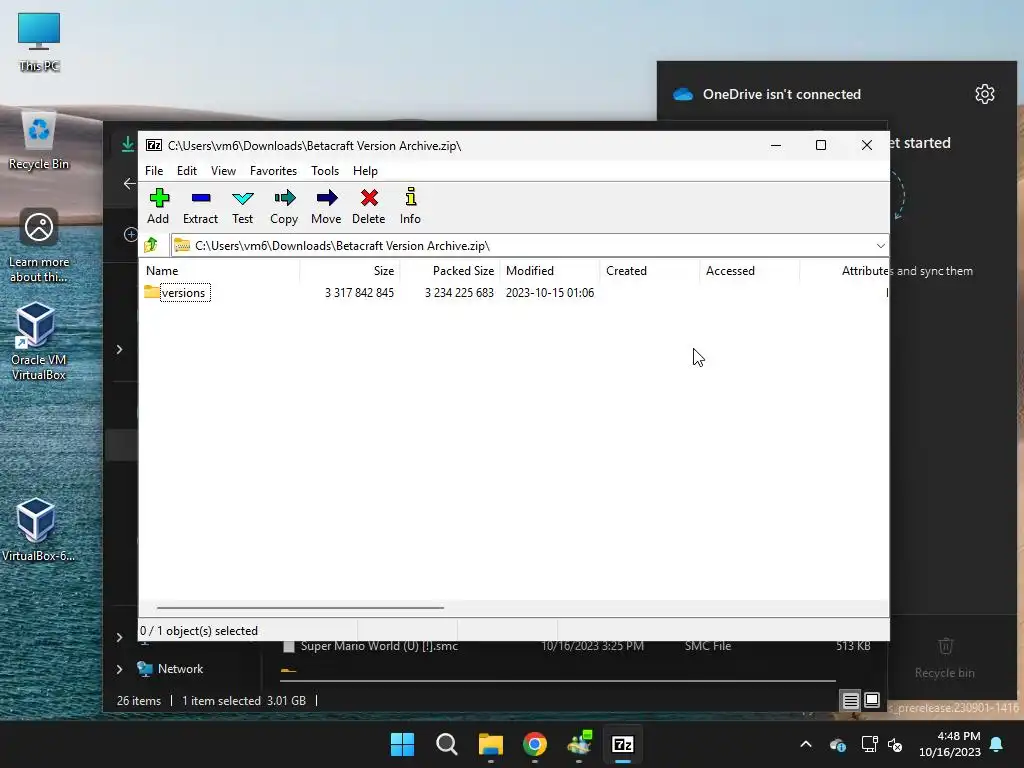Screen dimensions: 1024x768
Task: Open the Windows Start menu
Action: click(402, 744)
